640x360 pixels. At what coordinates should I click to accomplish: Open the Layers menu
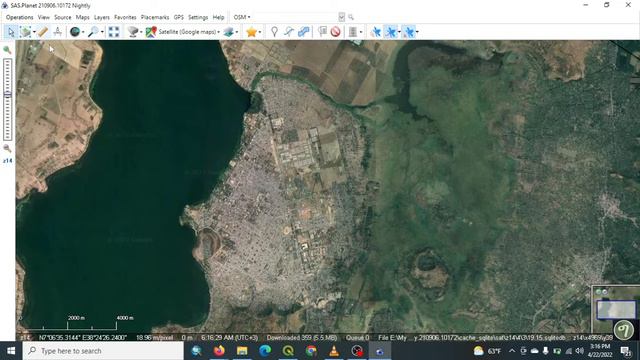102,17
